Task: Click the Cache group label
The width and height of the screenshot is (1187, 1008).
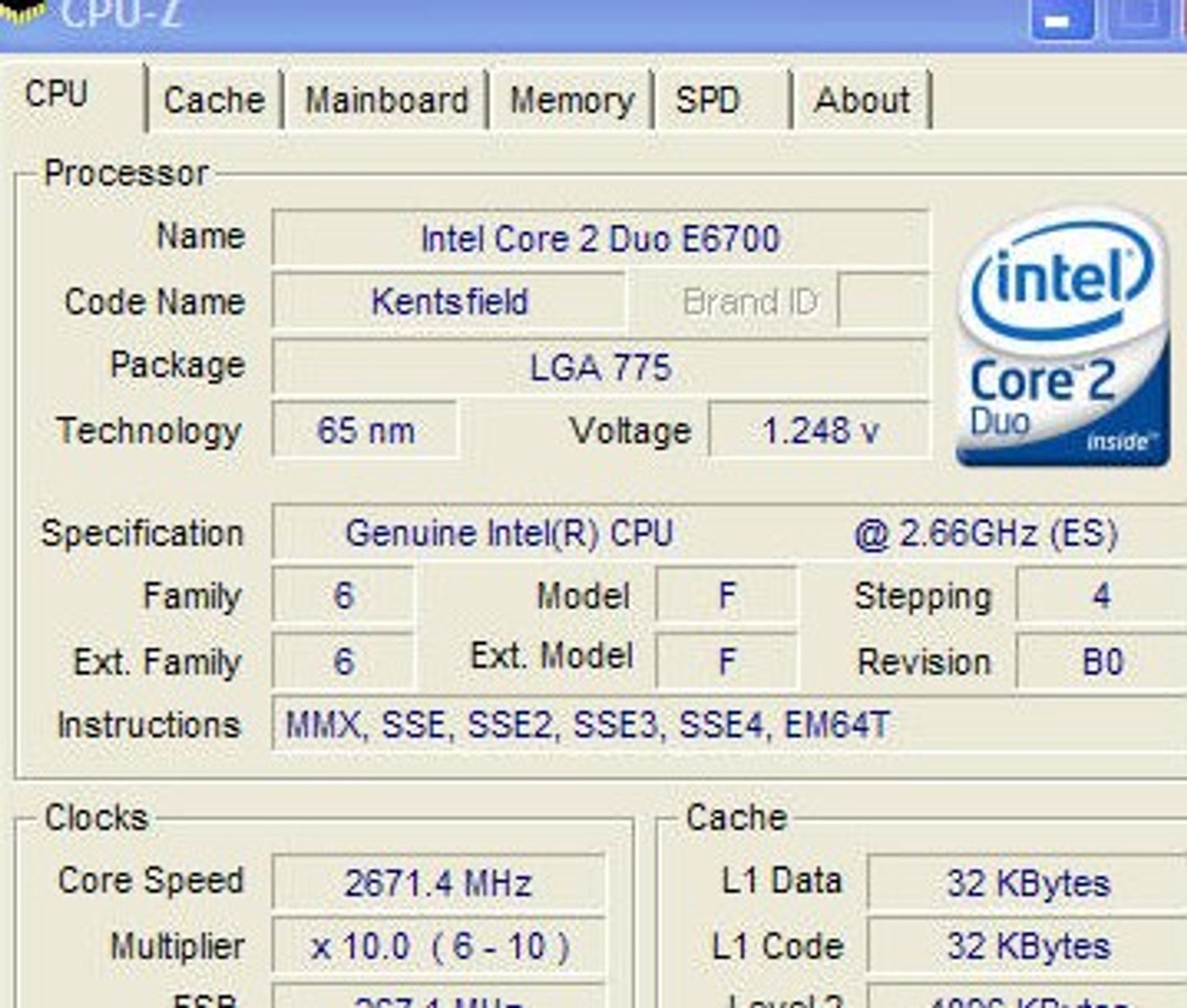Action: (x=737, y=818)
